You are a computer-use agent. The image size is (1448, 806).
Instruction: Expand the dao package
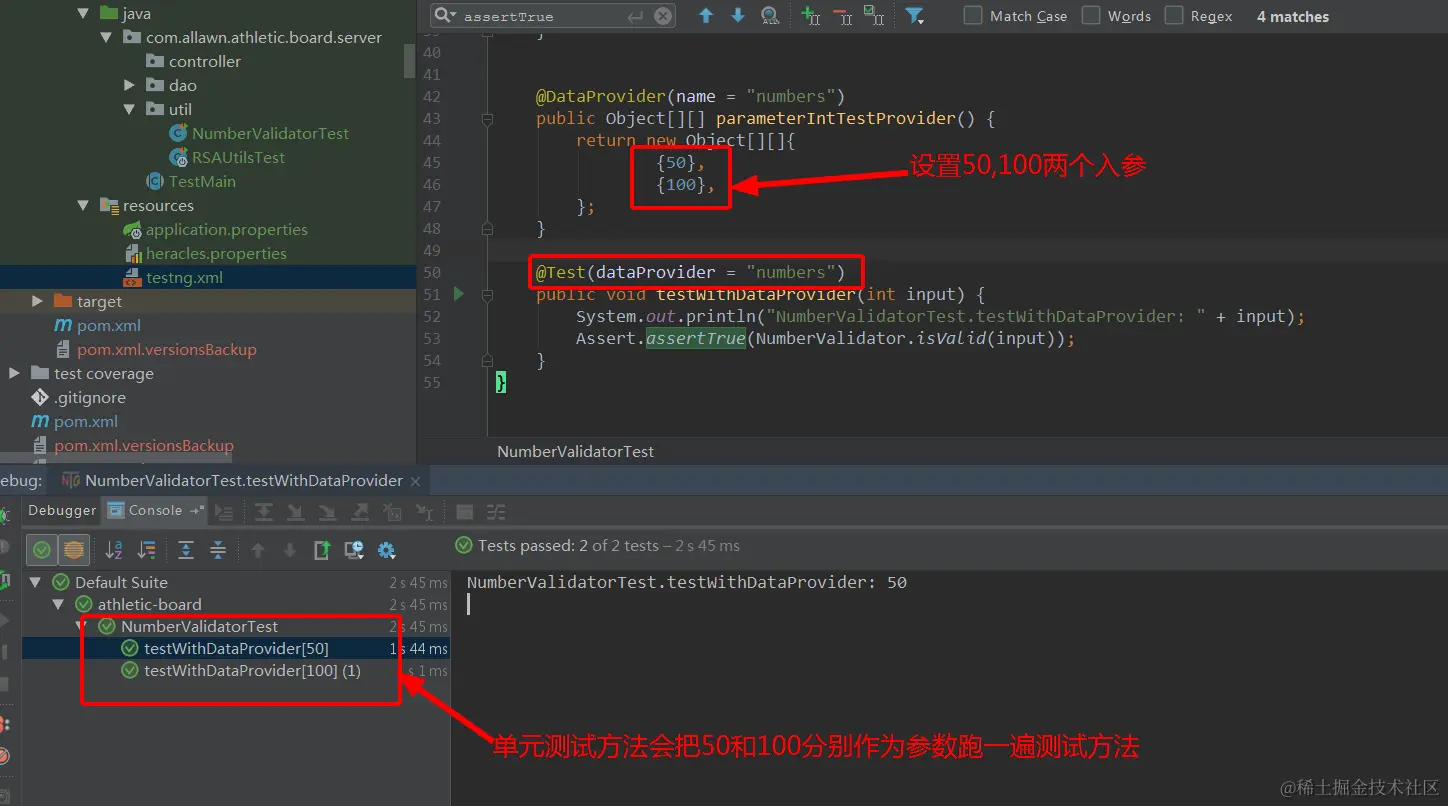pyautogui.click(x=129, y=85)
